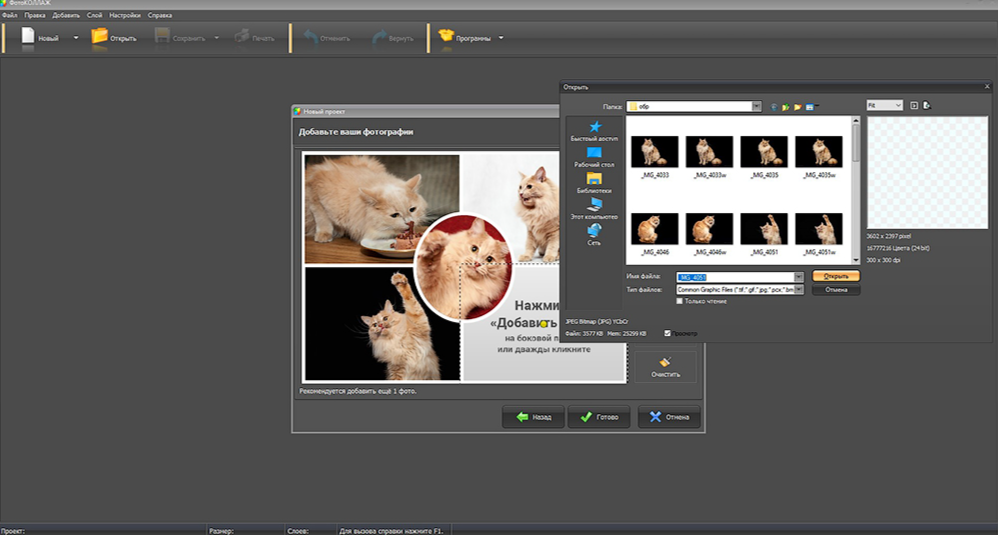Image resolution: width=999 pixels, height=535 pixels.
Task: Click the Отменить (Undo) arrow icon
Action: pos(311,37)
